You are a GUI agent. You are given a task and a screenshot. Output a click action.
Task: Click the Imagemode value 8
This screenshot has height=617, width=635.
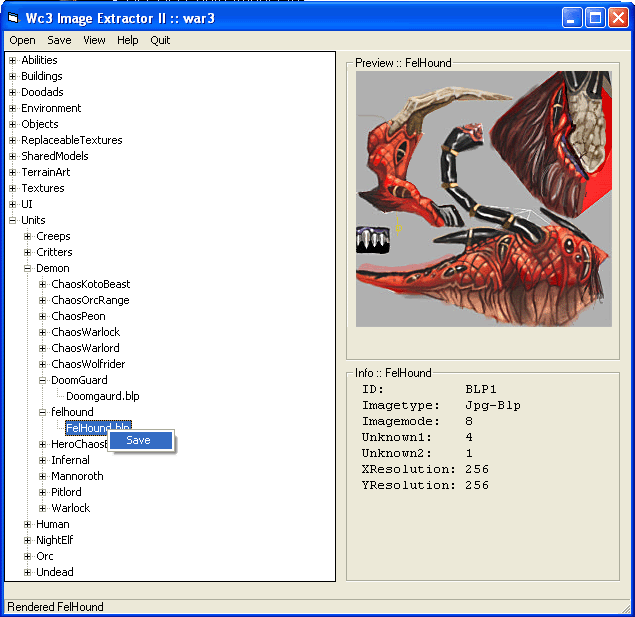469,421
